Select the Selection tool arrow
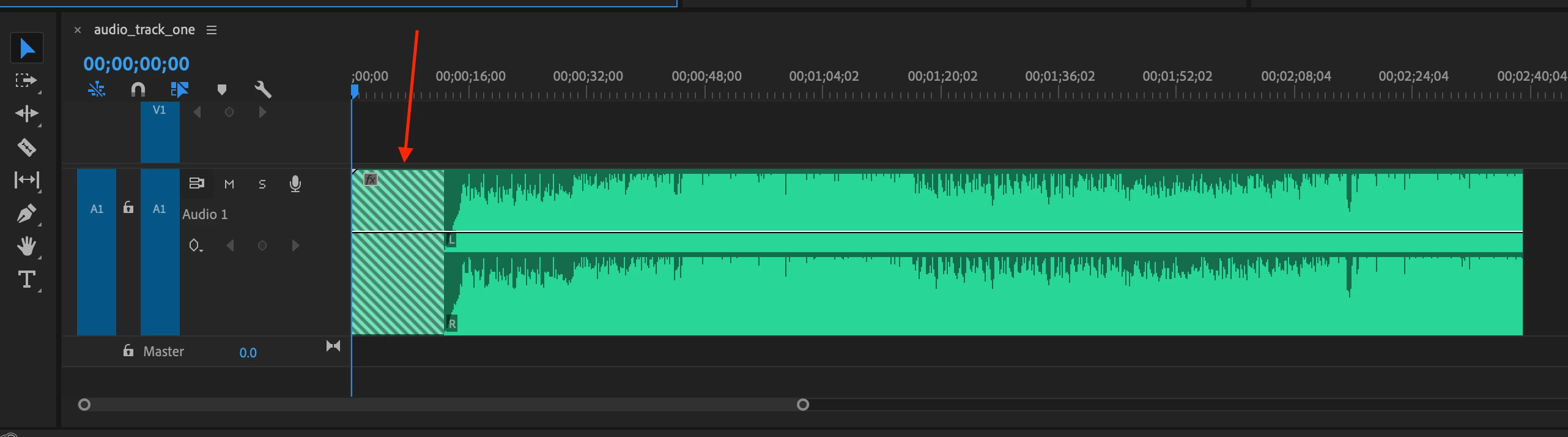This screenshot has height=437, width=1568. point(27,48)
